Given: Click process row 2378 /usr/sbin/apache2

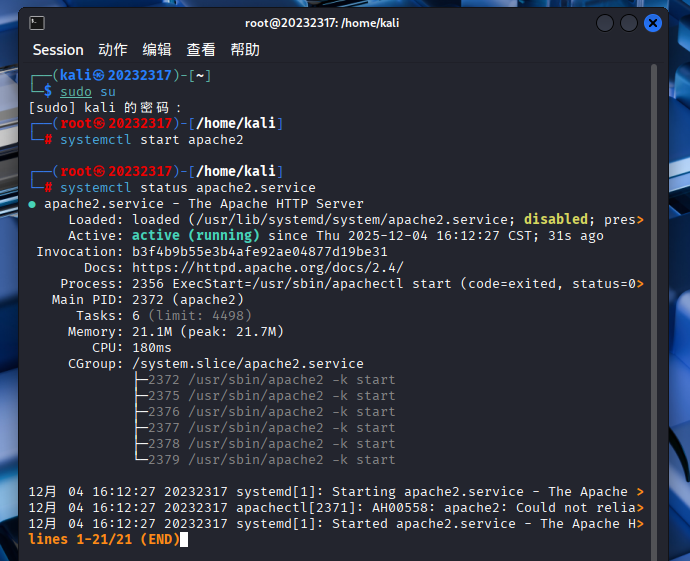Looking at the screenshot, I should 272,444.
